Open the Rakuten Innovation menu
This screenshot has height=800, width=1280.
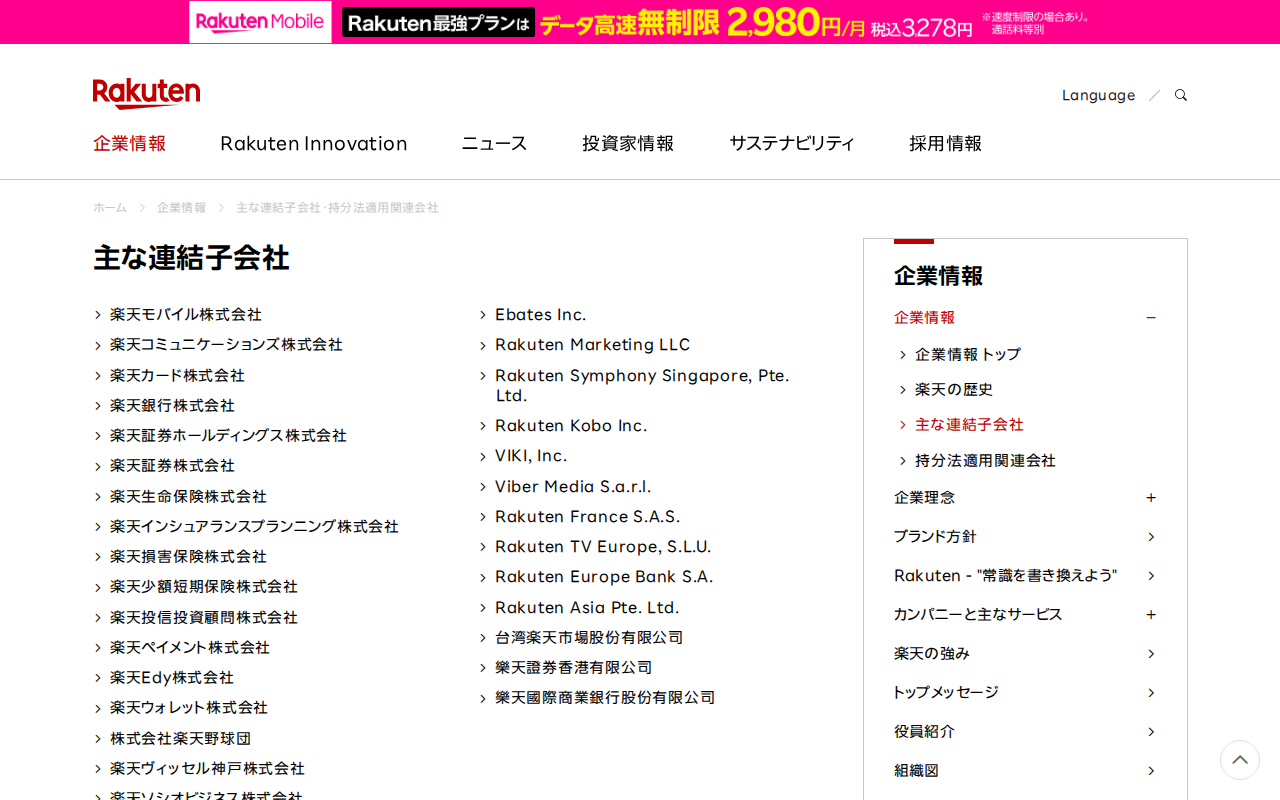(x=314, y=143)
